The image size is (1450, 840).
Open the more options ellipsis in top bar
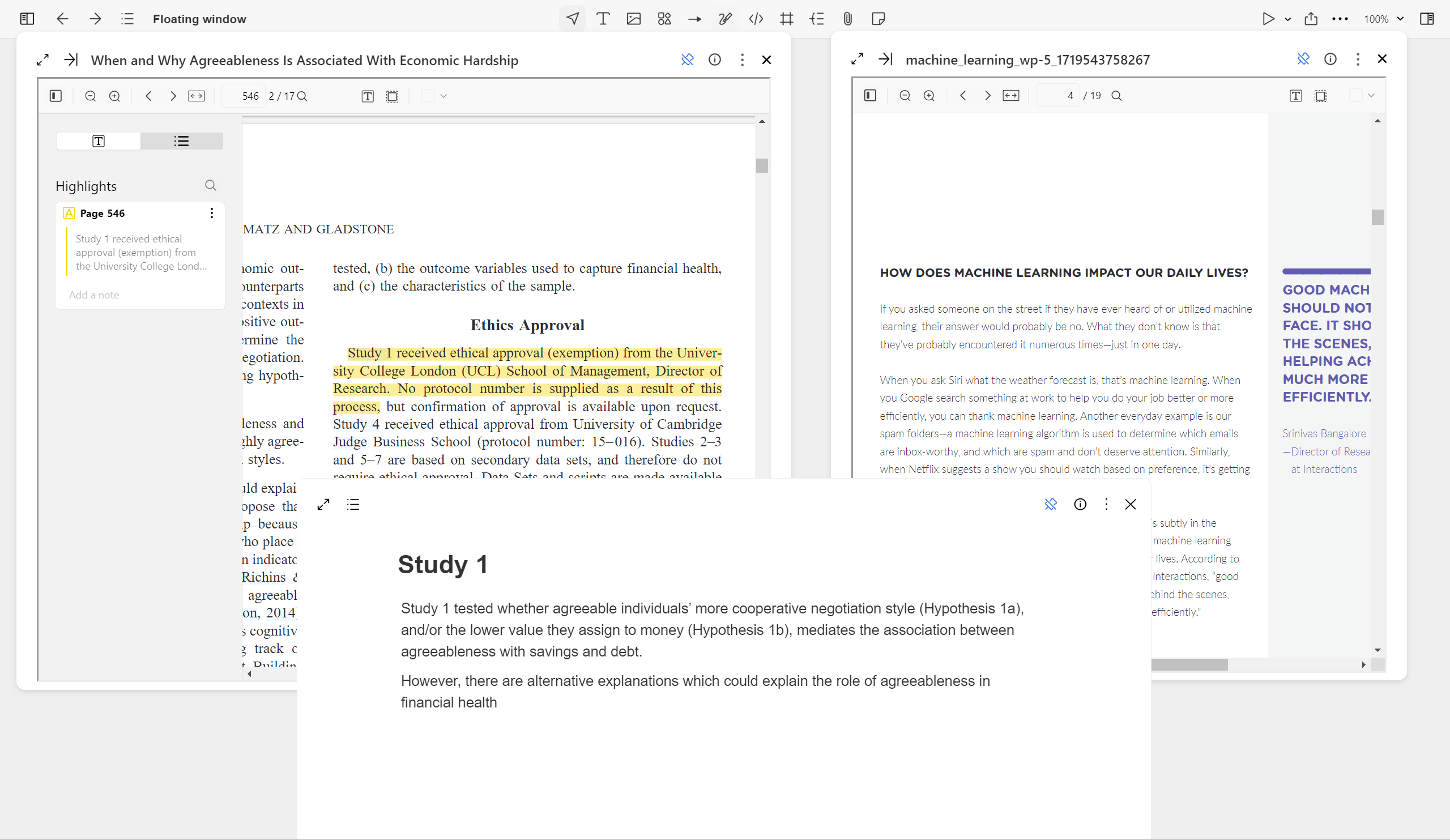(x=1340, y=19)
